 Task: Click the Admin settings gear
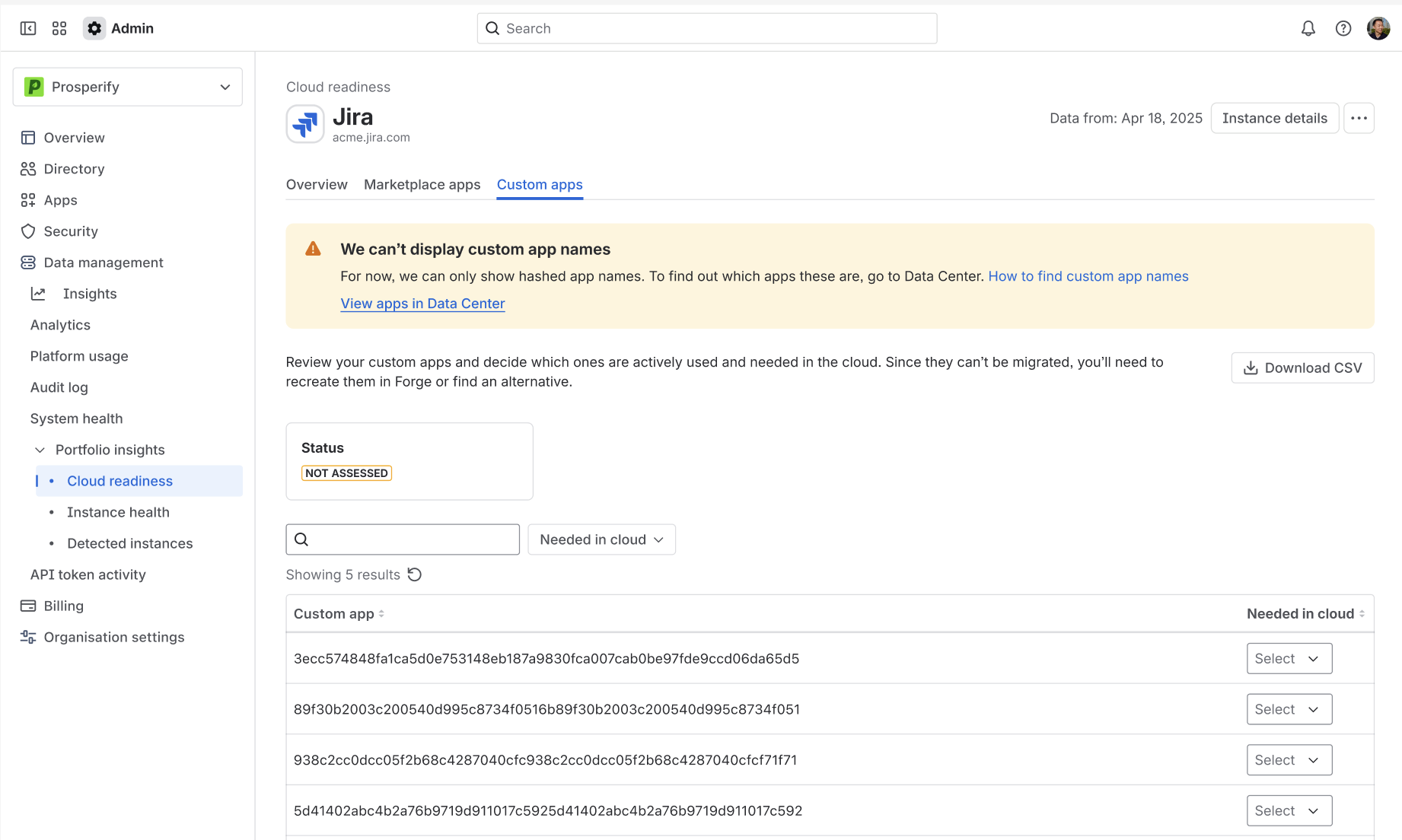[x=94, y=28]
